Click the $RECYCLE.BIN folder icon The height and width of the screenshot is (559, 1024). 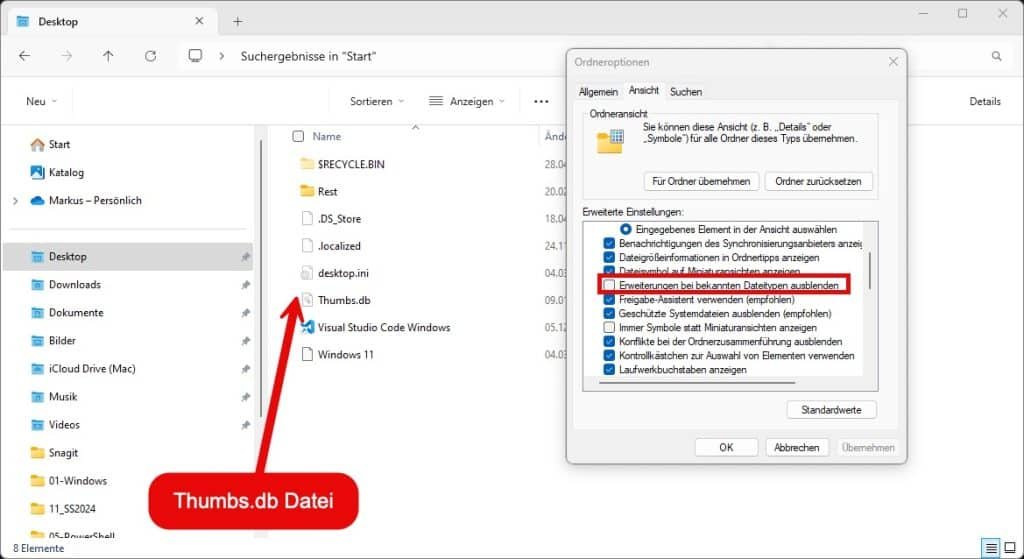[307, 164]
